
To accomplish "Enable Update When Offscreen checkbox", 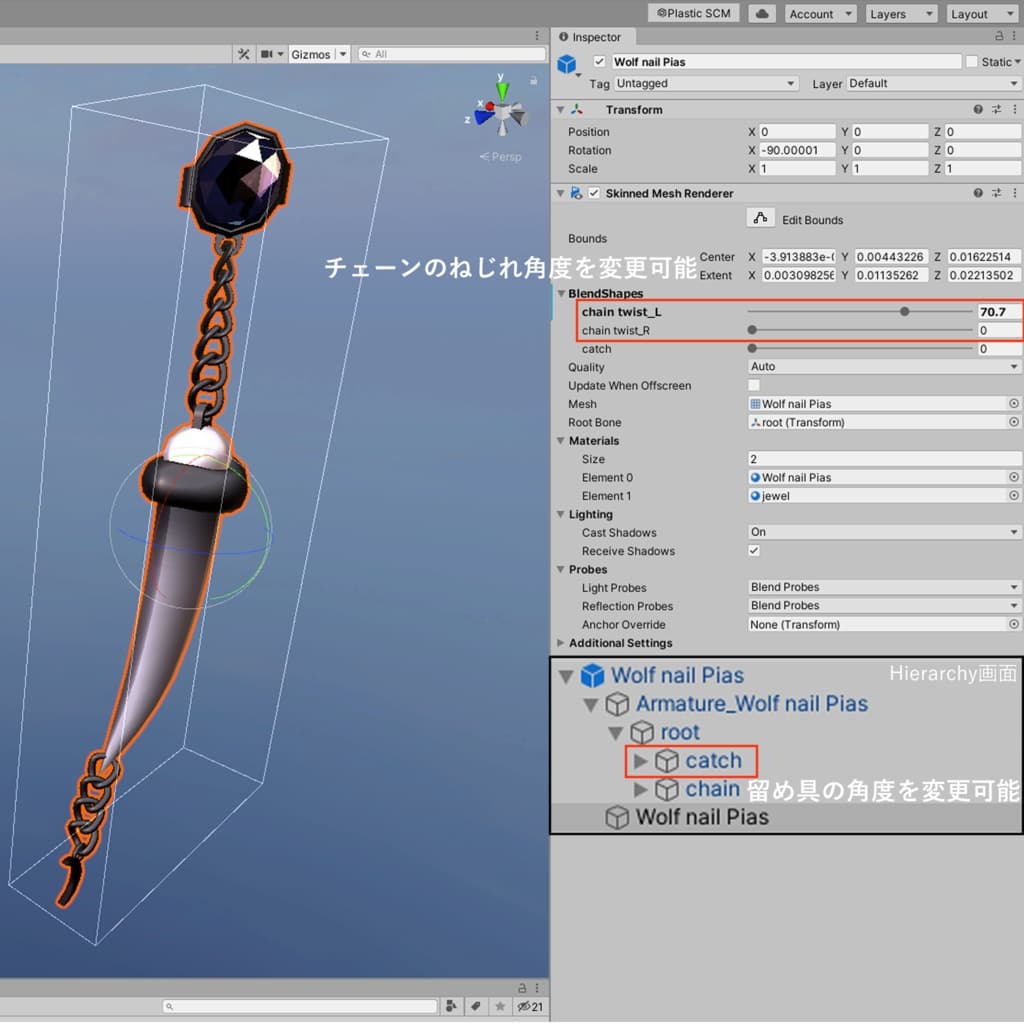I will point(754,386).
